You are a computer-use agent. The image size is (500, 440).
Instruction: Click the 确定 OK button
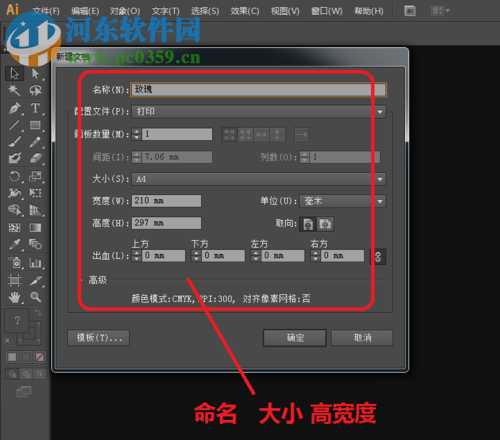point(295,338)
